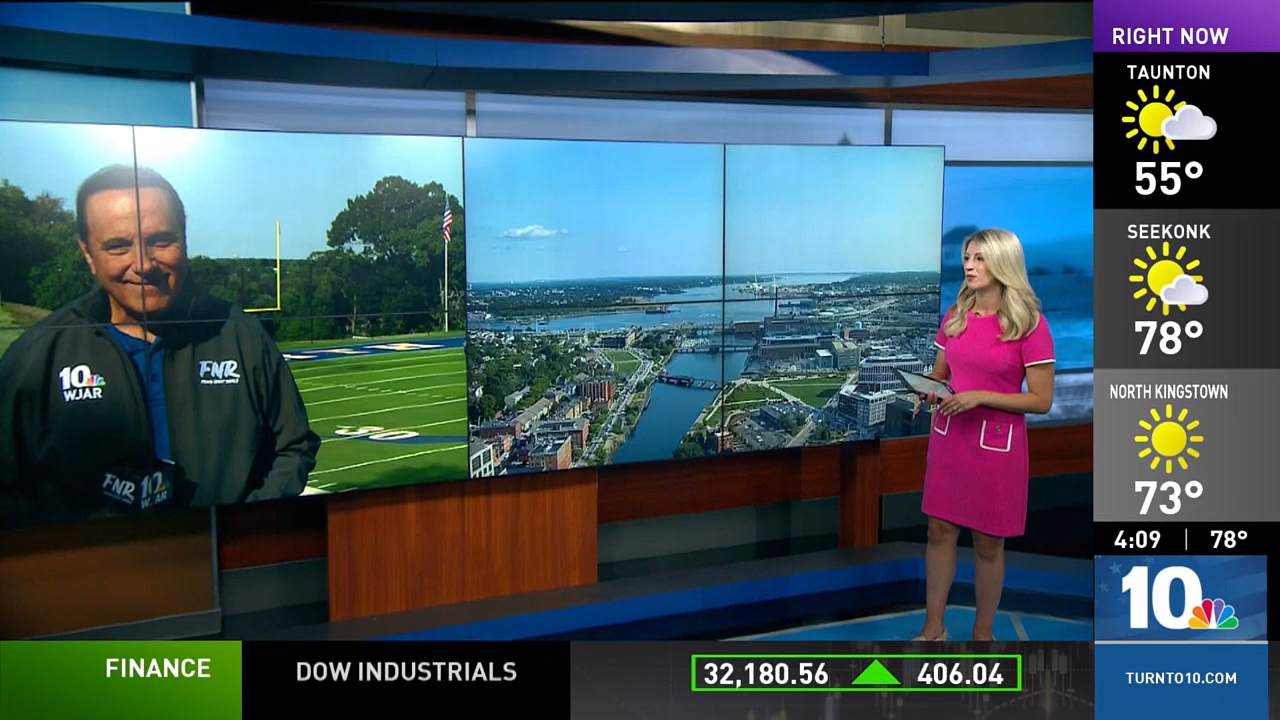This screenshot has height=720, width=1280.
Task: Click the NORTH KINGSTOWN city name
Action: [1168, 392]
